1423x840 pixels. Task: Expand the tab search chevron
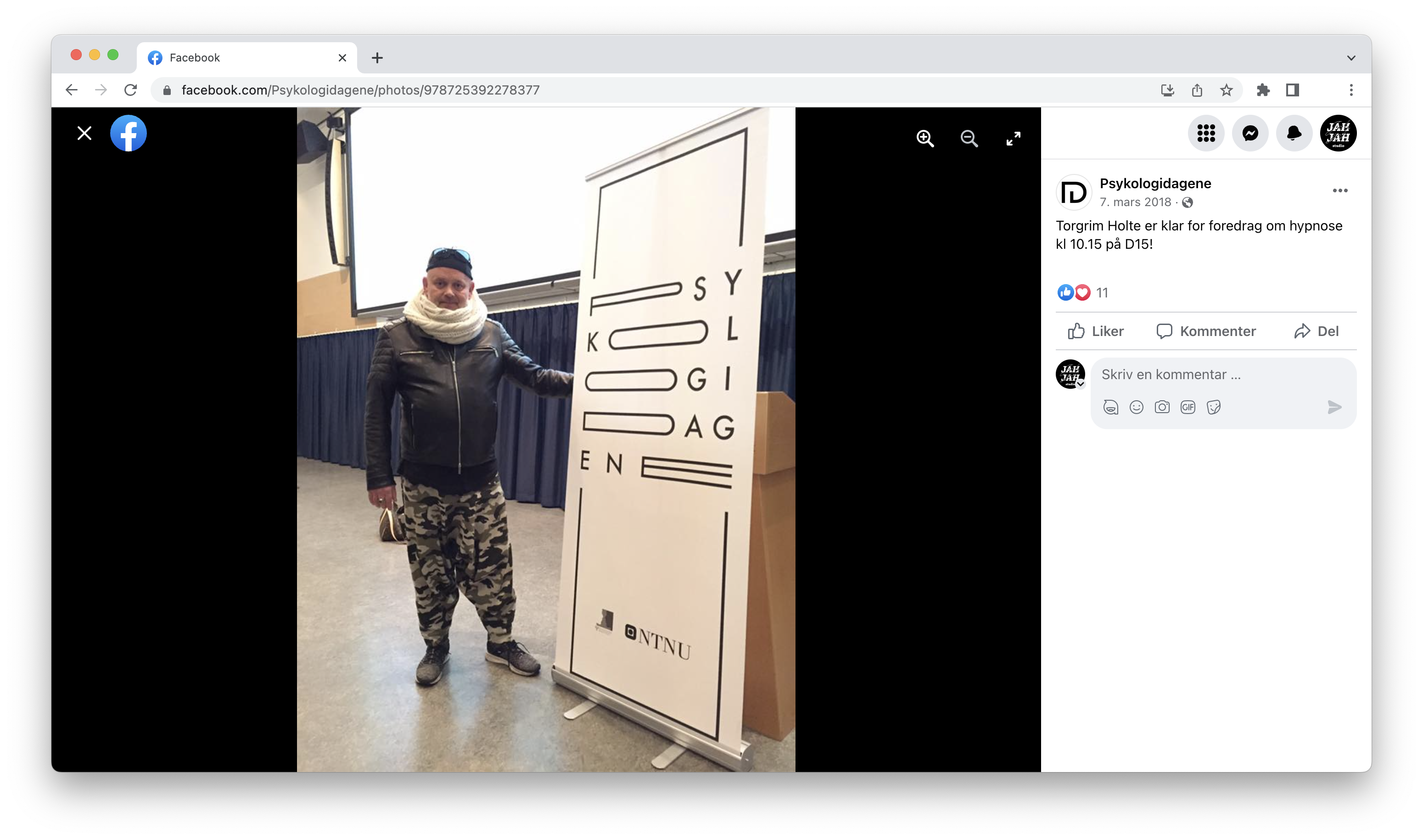tap(1351, 58)
